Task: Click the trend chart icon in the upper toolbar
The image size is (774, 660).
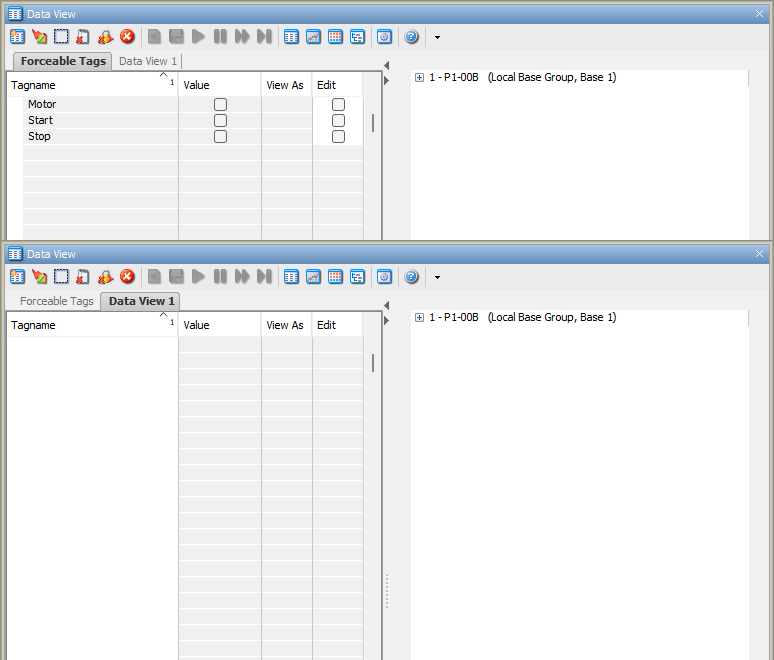Action: (313, 37)
